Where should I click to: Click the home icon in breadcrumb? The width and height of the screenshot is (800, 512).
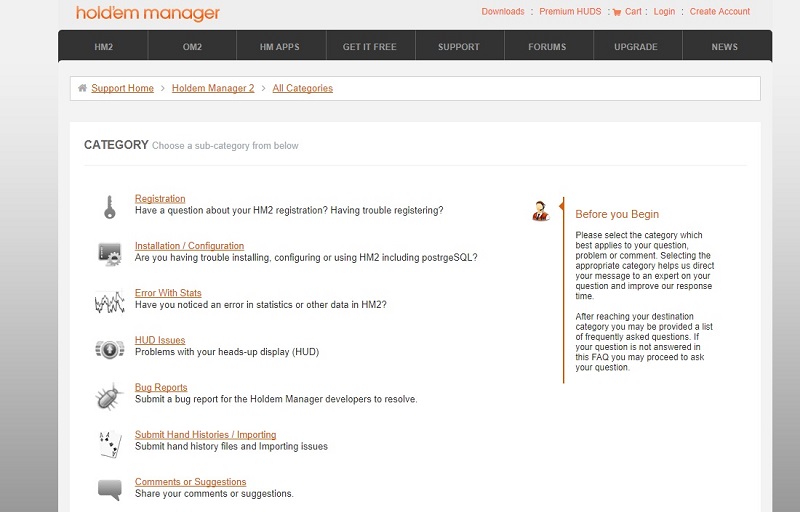tap(82, 88)
